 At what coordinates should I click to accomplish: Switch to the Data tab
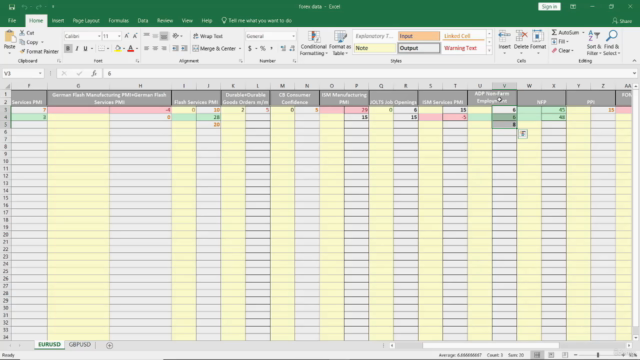(142, 20)
